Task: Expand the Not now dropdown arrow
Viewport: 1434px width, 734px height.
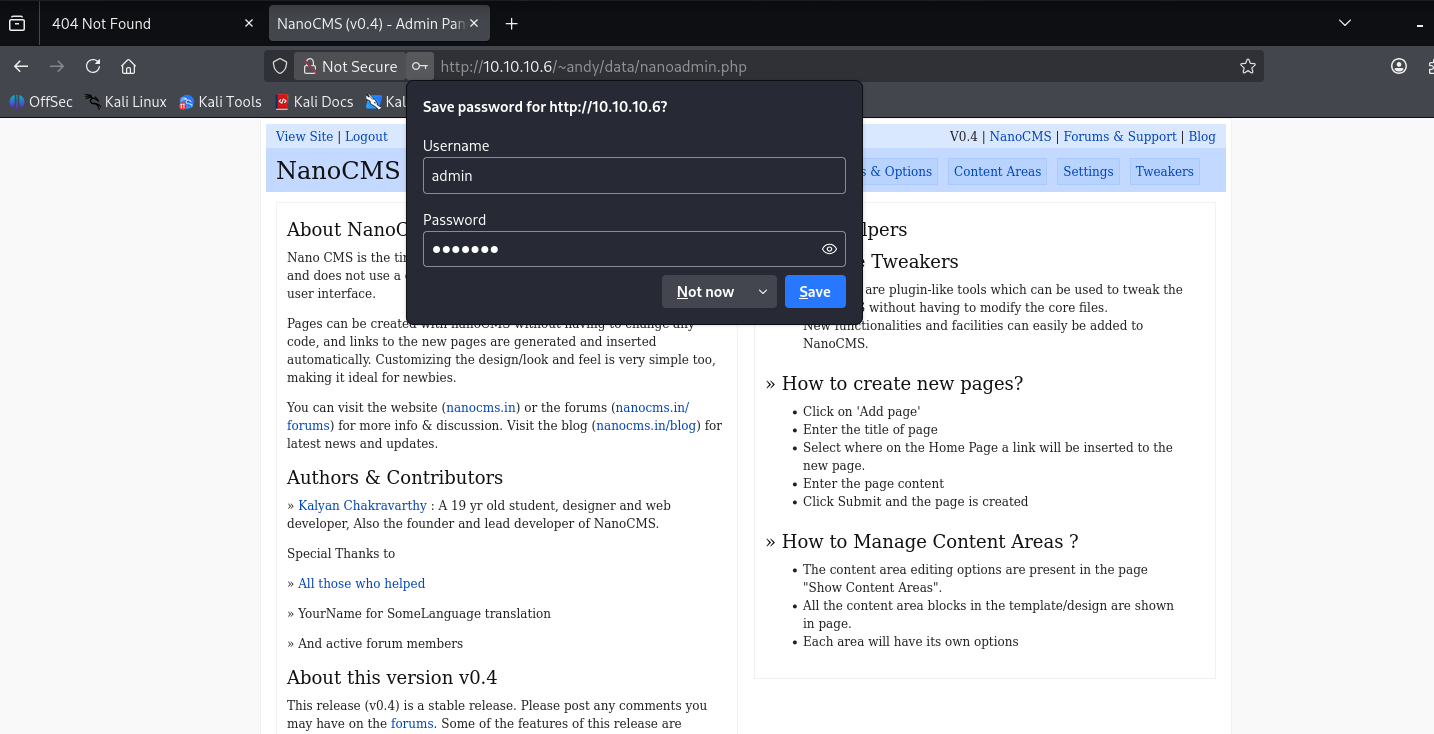Action: (763, 292)
